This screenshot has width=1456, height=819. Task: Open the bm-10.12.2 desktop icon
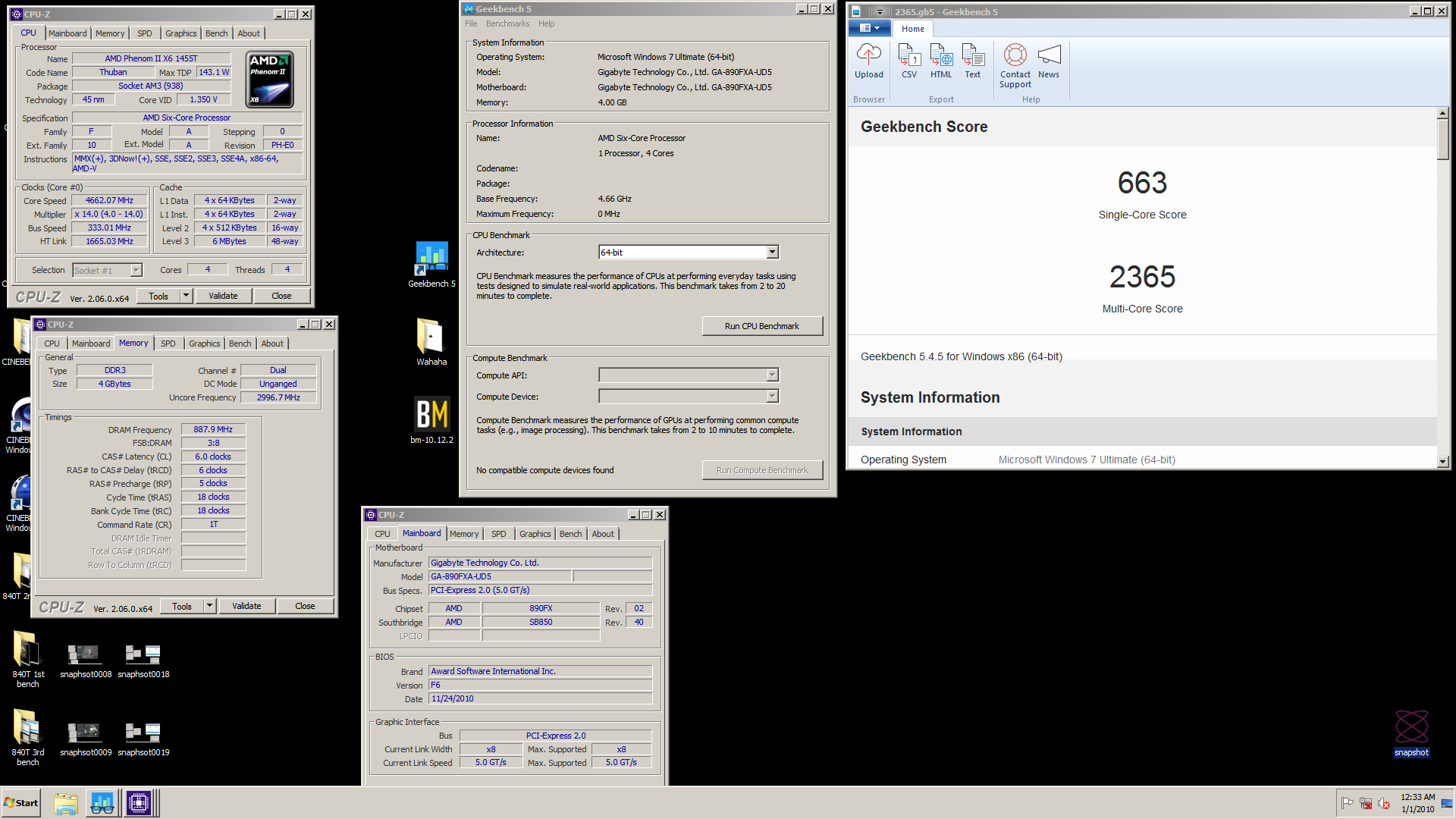click(x=431, y=420)
